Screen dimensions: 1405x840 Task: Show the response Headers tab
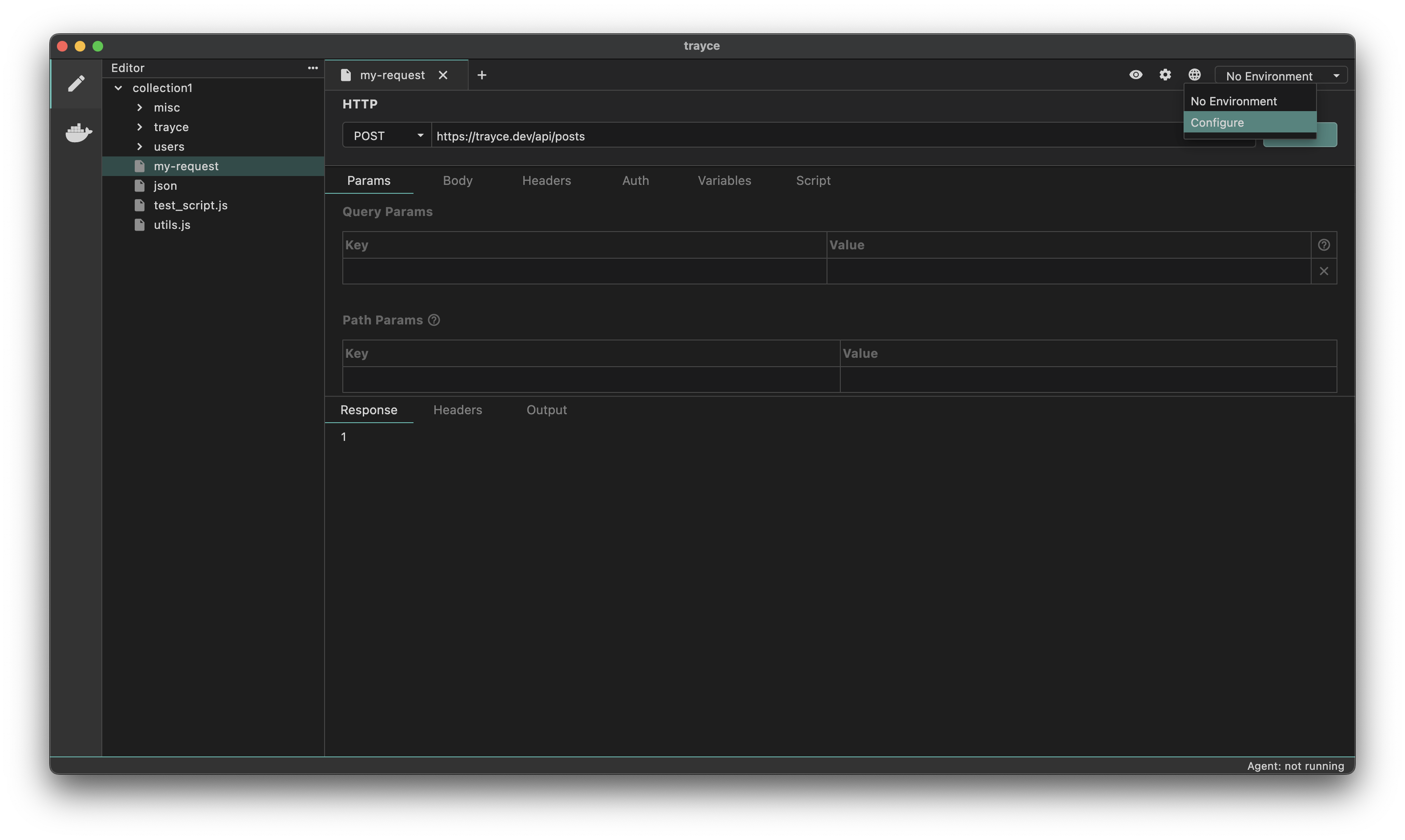click(x=458, y=410)
